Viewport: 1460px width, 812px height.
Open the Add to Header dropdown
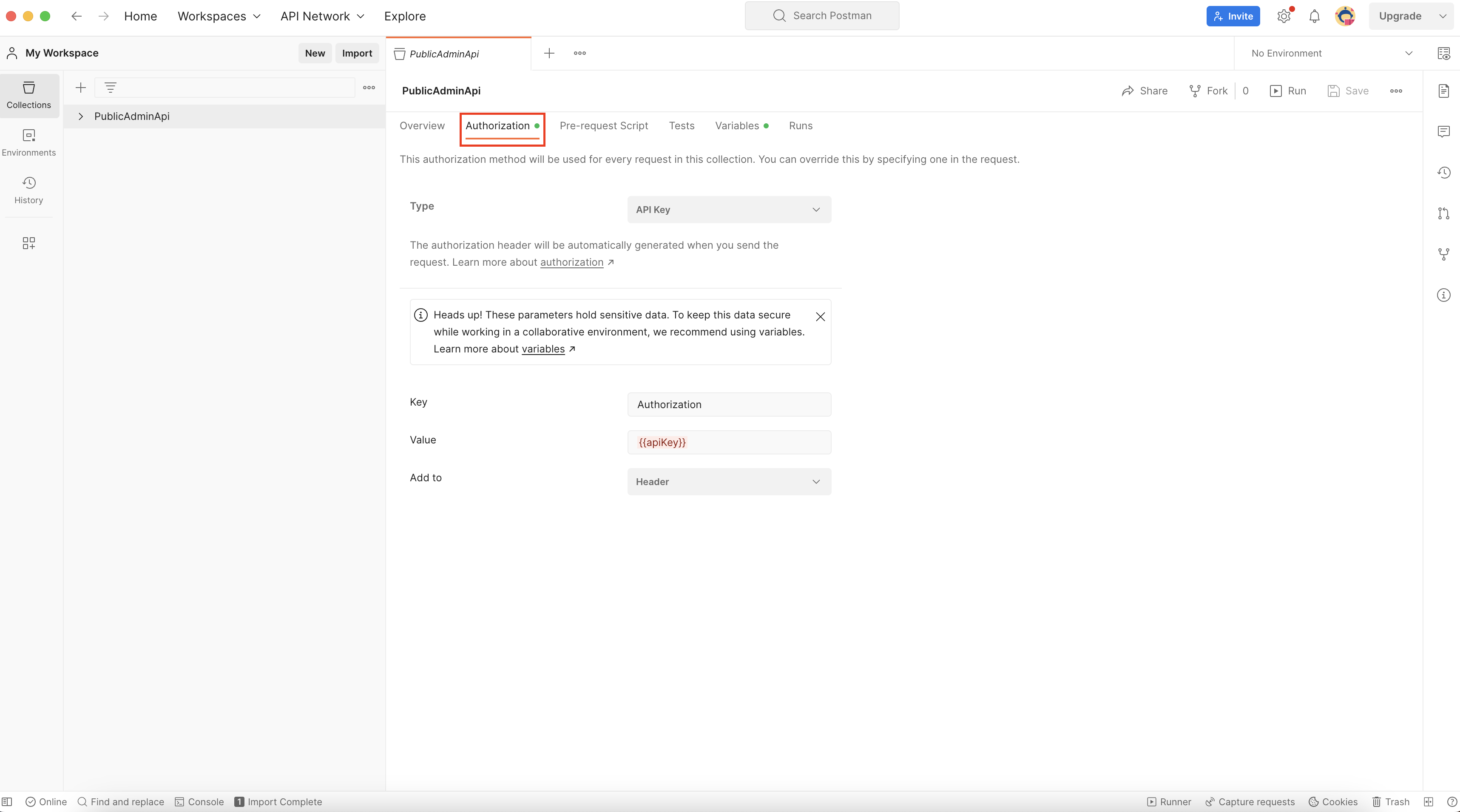729,482
